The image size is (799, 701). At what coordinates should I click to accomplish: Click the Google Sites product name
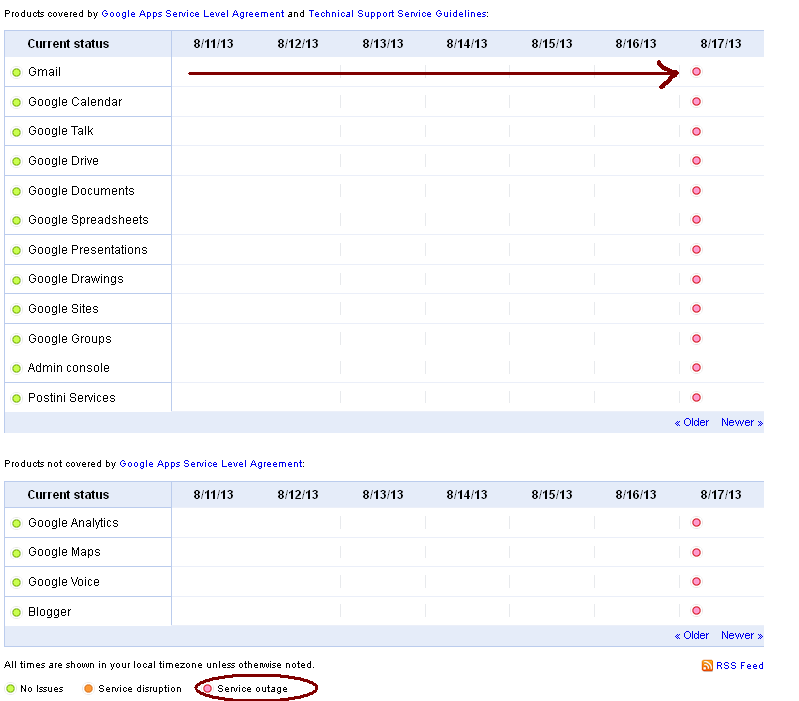(63, 309)
